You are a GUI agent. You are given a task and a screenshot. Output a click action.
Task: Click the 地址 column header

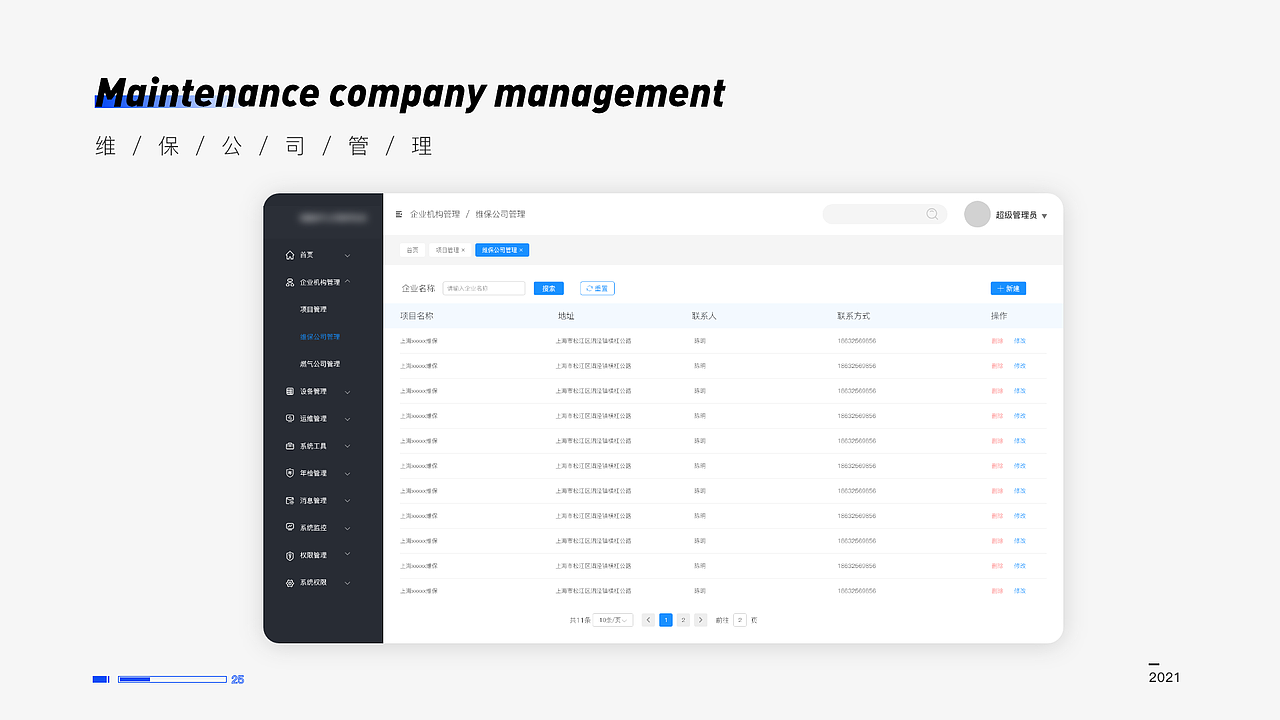tap(566, 316)
